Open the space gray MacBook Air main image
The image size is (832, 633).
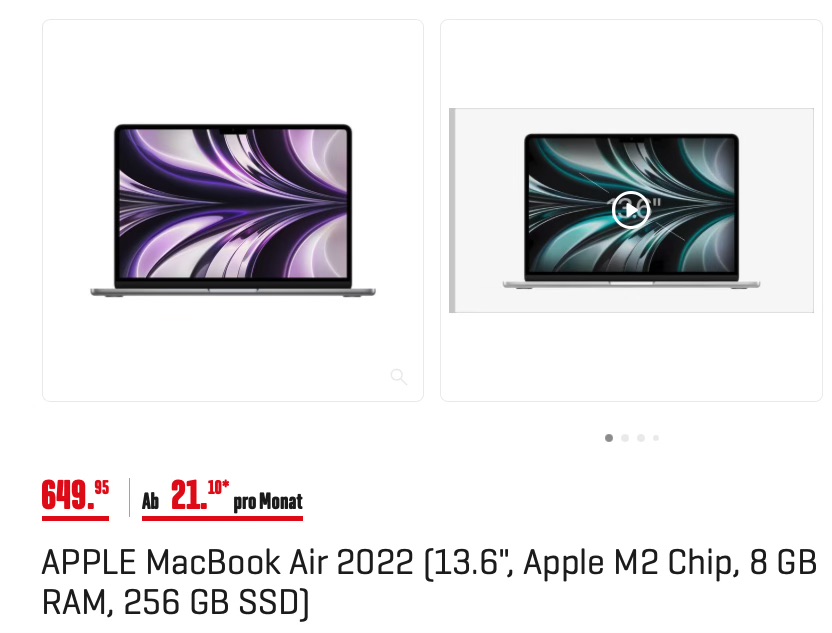(x=233, y=210)
